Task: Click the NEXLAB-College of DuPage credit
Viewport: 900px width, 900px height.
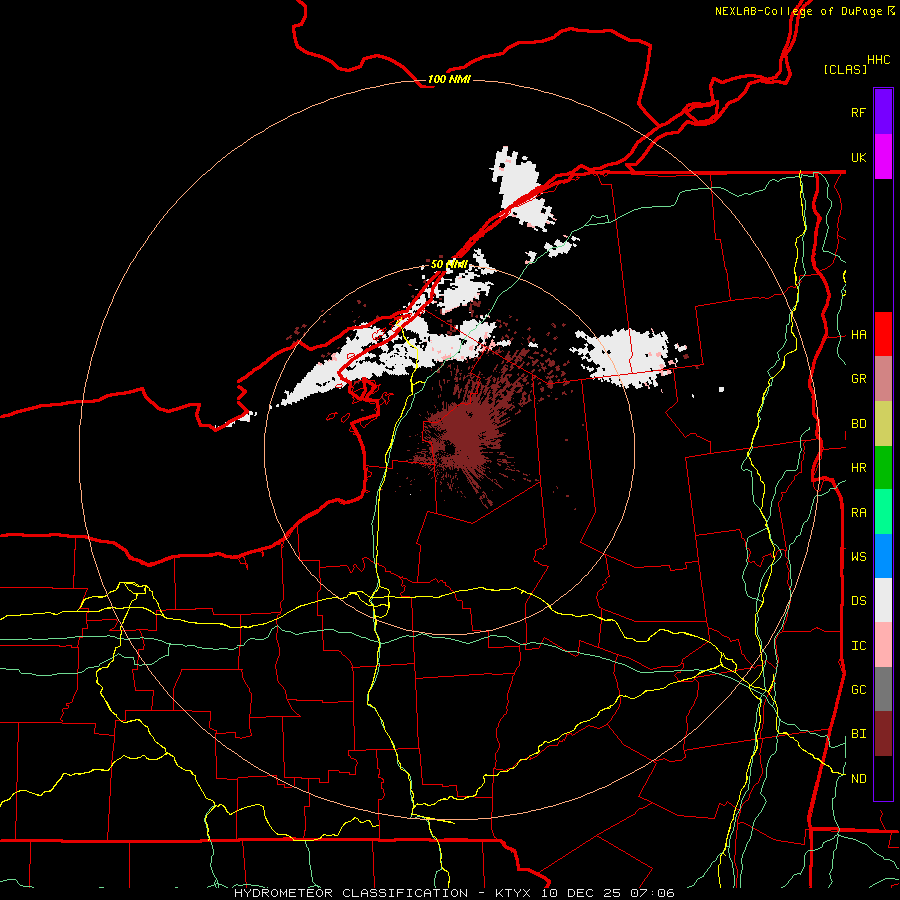Action: [798, 11]
